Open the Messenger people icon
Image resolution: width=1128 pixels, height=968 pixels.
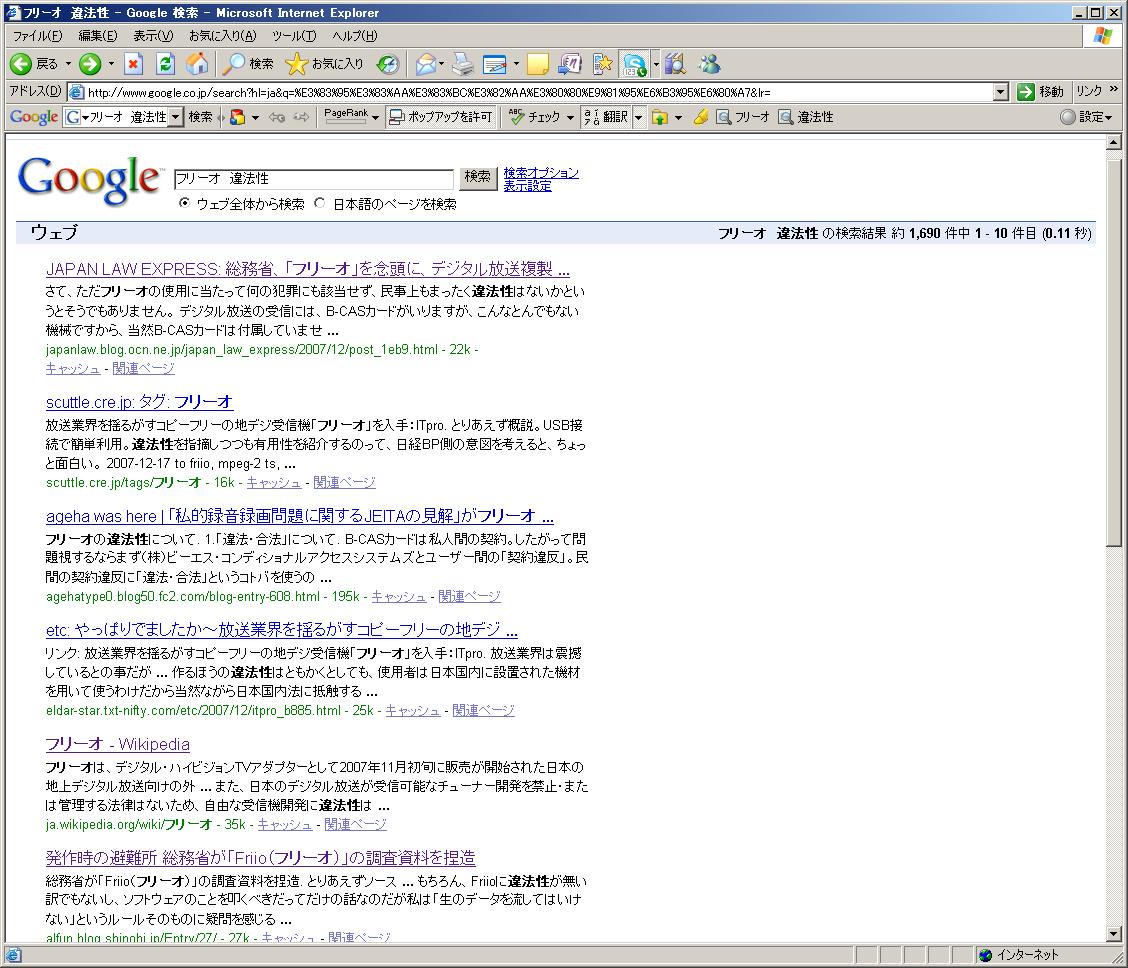click(x=709, y=64)
